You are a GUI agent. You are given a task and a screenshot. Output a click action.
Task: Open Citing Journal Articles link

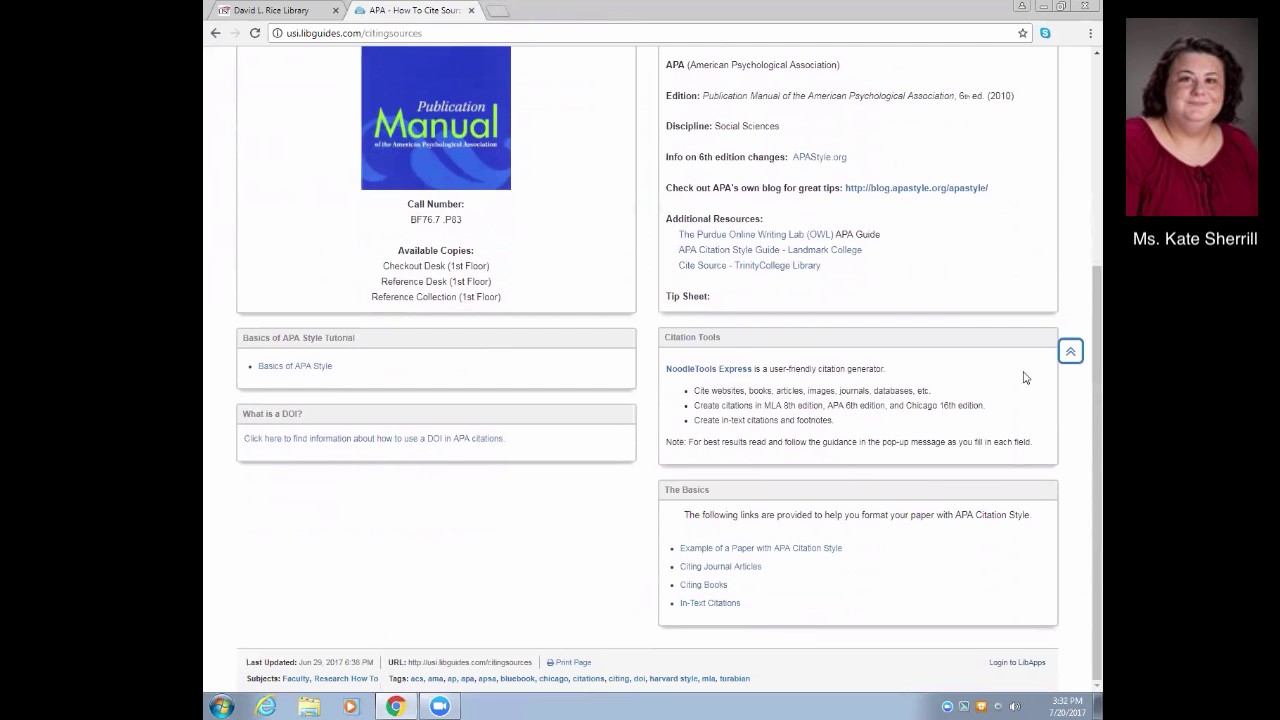pos(720,567)
